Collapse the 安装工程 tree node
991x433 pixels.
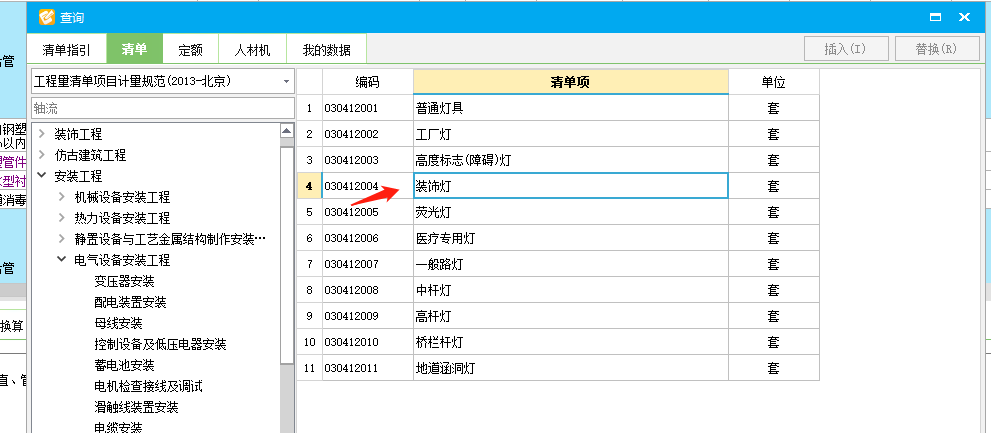(41, 176)
